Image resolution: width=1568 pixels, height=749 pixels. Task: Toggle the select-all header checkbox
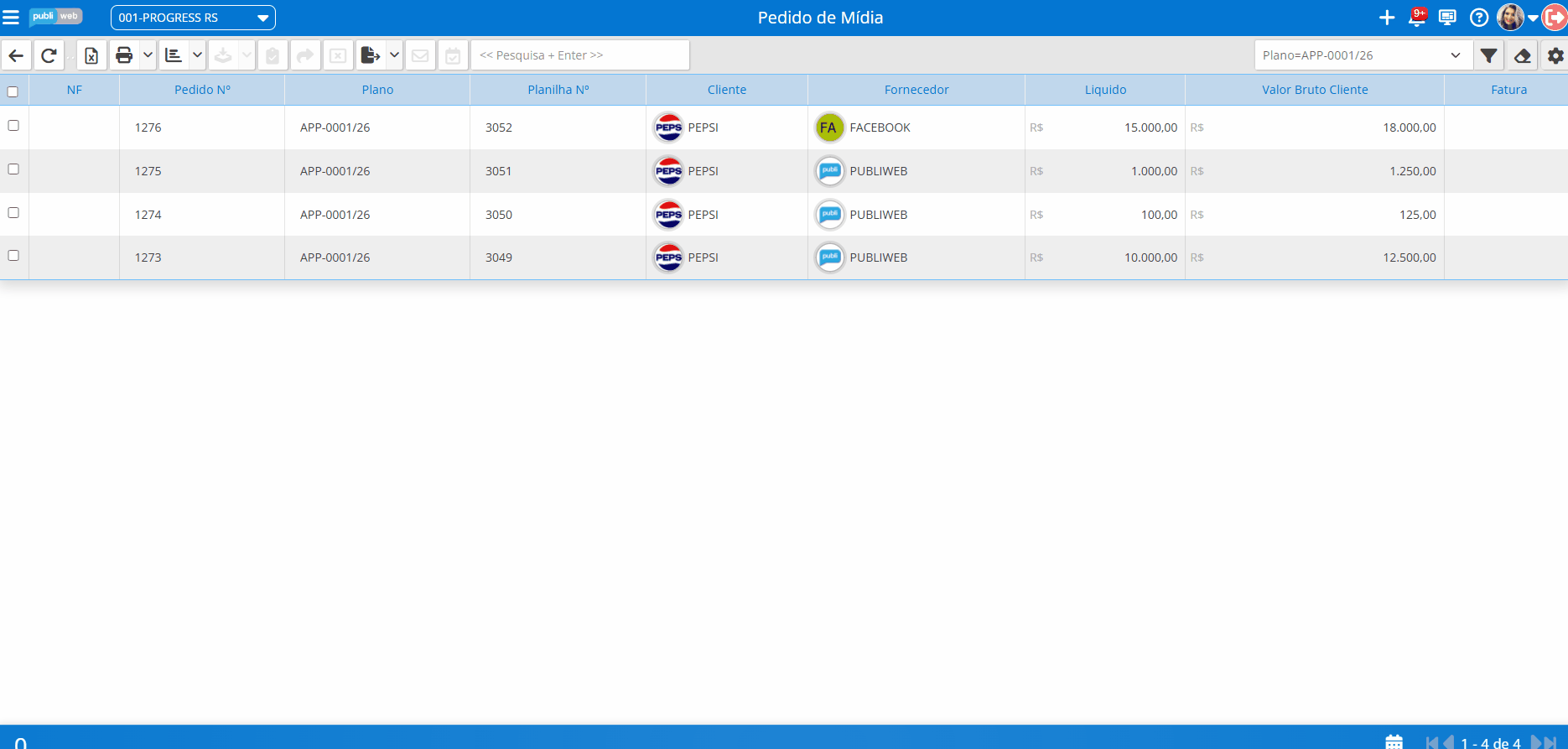[13, 91]
